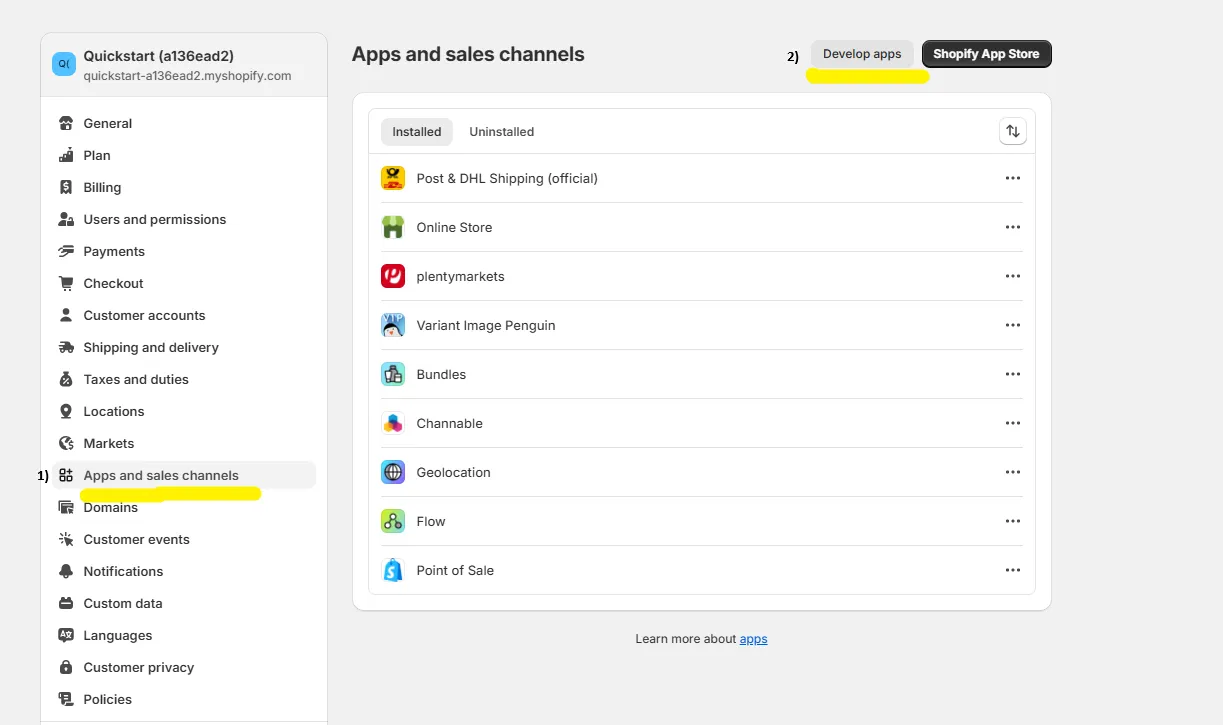
Task: Open the Billing settings page
Action: [x=184, y=187]
